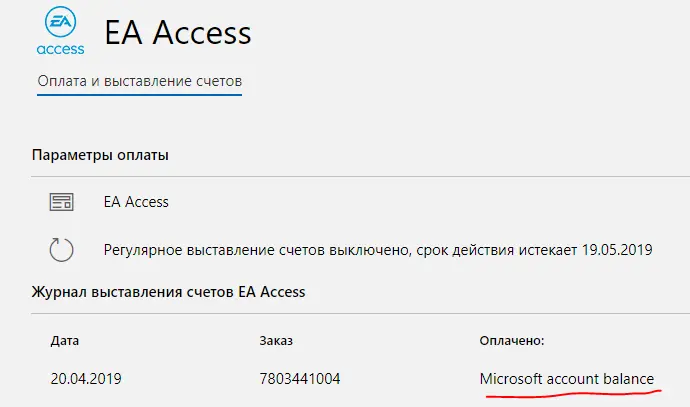
Task: Click the Оплачено column header
Action: [512, 341]
